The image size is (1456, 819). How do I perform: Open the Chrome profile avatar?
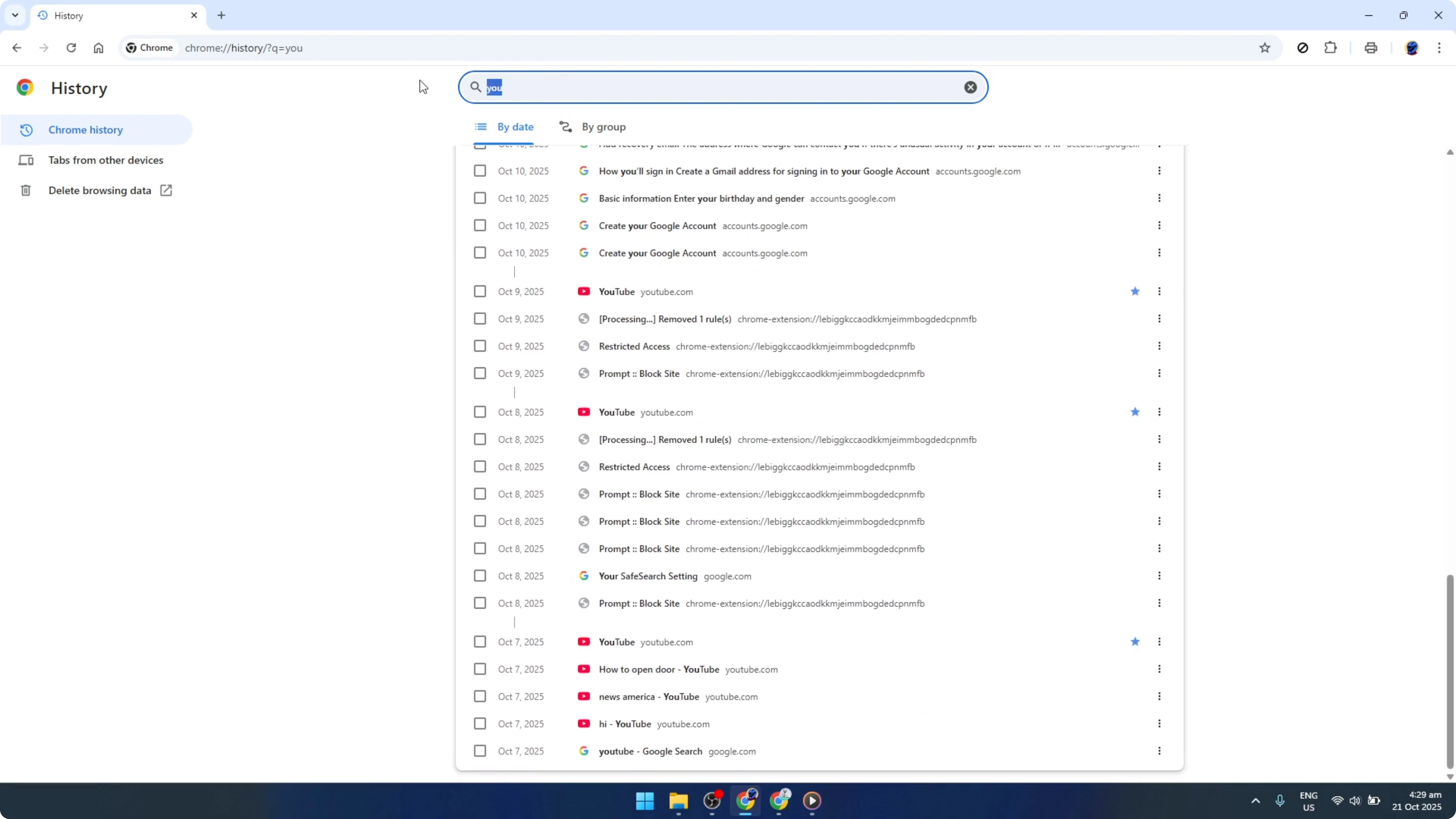pyautogui.click(x=1411, y=48)
